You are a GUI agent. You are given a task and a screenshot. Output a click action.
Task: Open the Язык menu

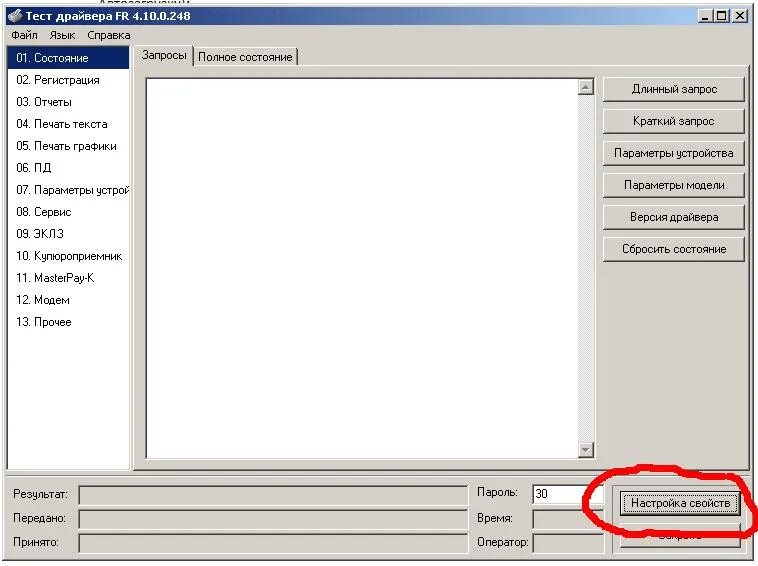(x=62, y=35)
